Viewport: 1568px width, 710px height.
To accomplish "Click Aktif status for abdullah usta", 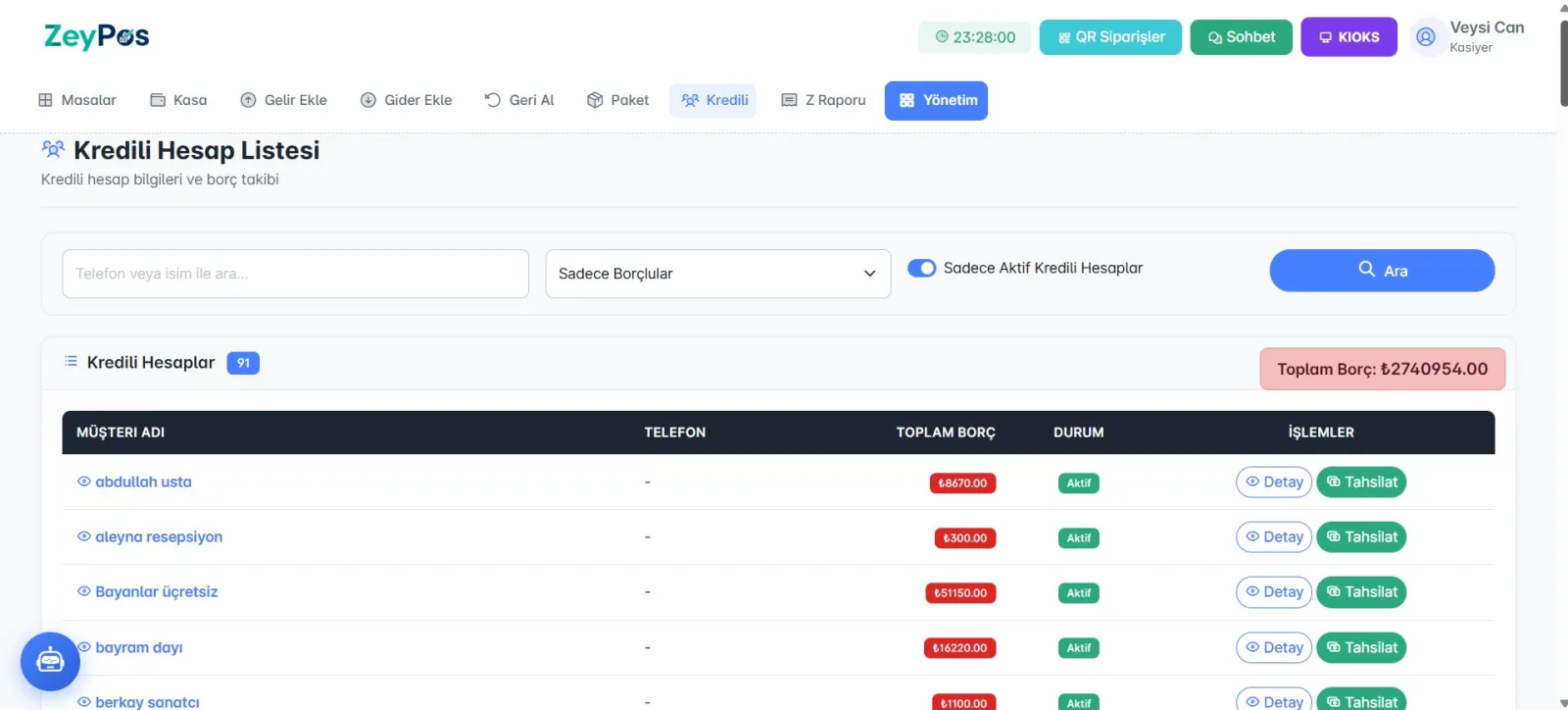I will (x=1079, y=483).
